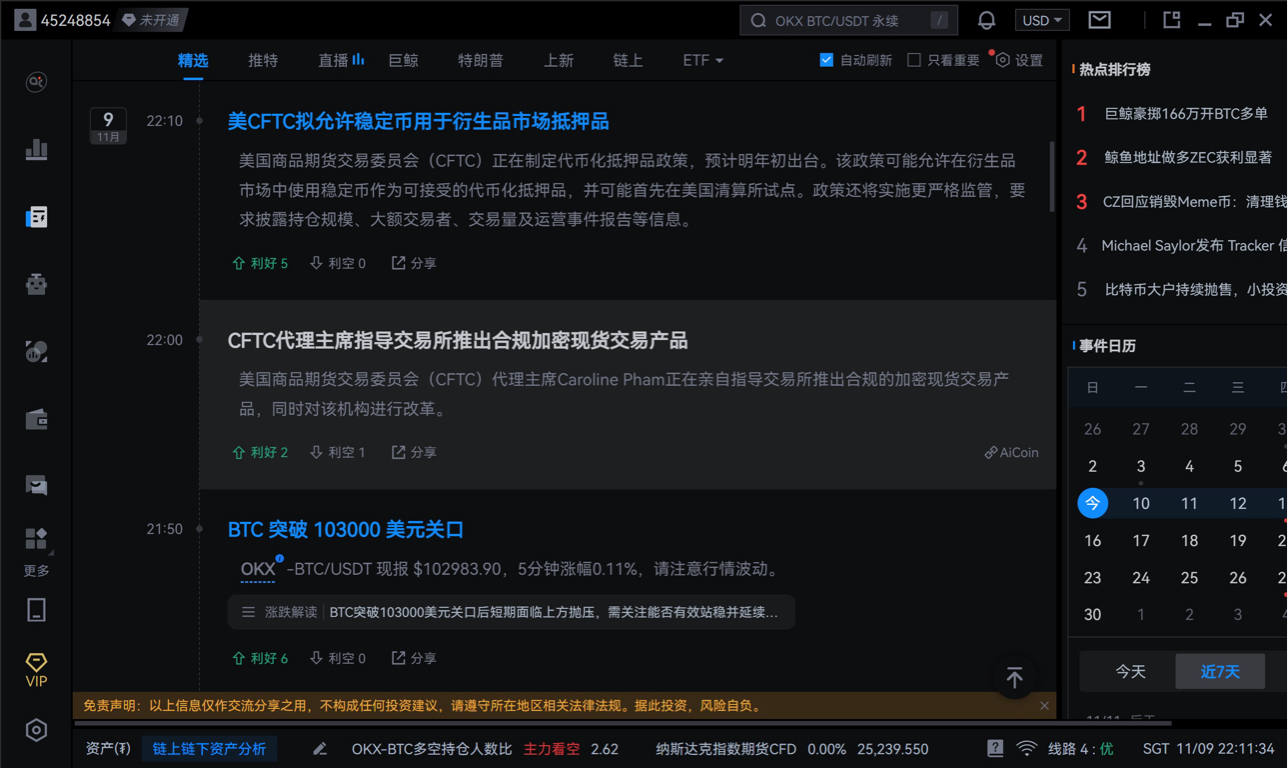Vote 利空 0 on the BTC 突破 article
The image size is (1288, 768).
tap(338, 658)
